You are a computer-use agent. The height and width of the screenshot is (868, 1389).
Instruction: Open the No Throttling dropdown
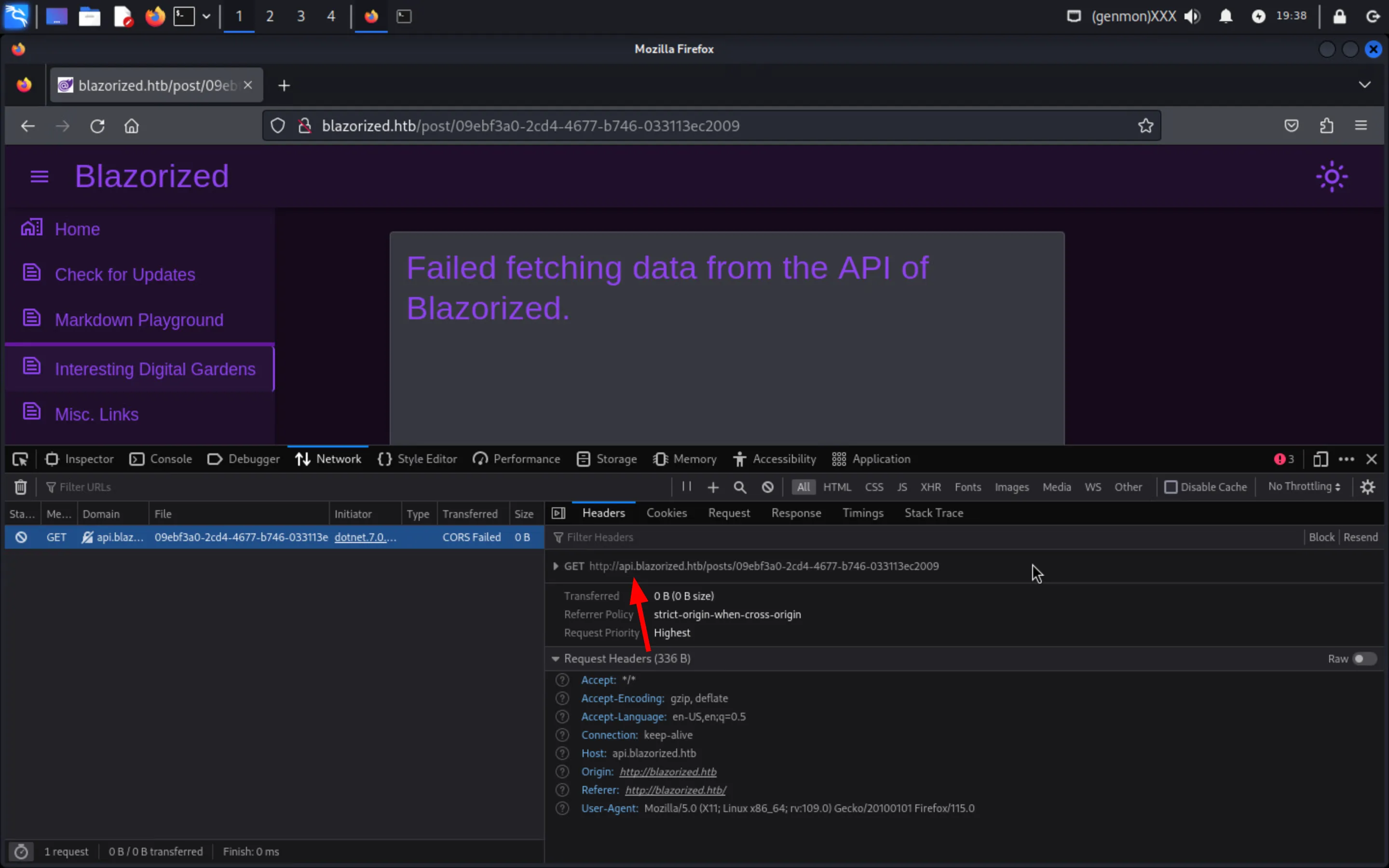click(1304, 486)
